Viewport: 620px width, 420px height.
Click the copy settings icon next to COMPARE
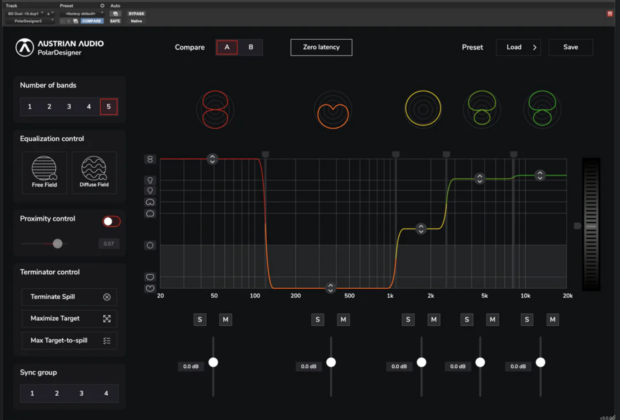pos(76,21)
